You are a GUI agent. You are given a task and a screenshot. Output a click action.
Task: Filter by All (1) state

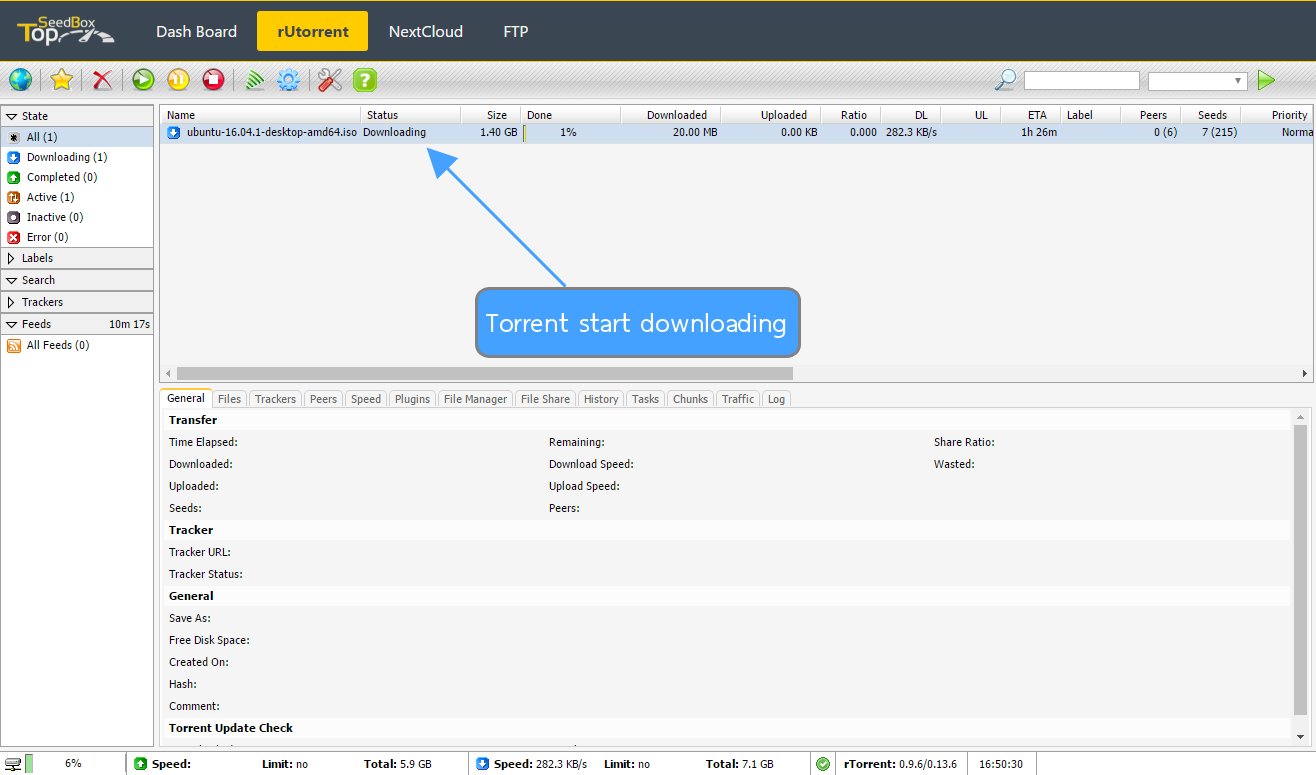click(77, 137)
